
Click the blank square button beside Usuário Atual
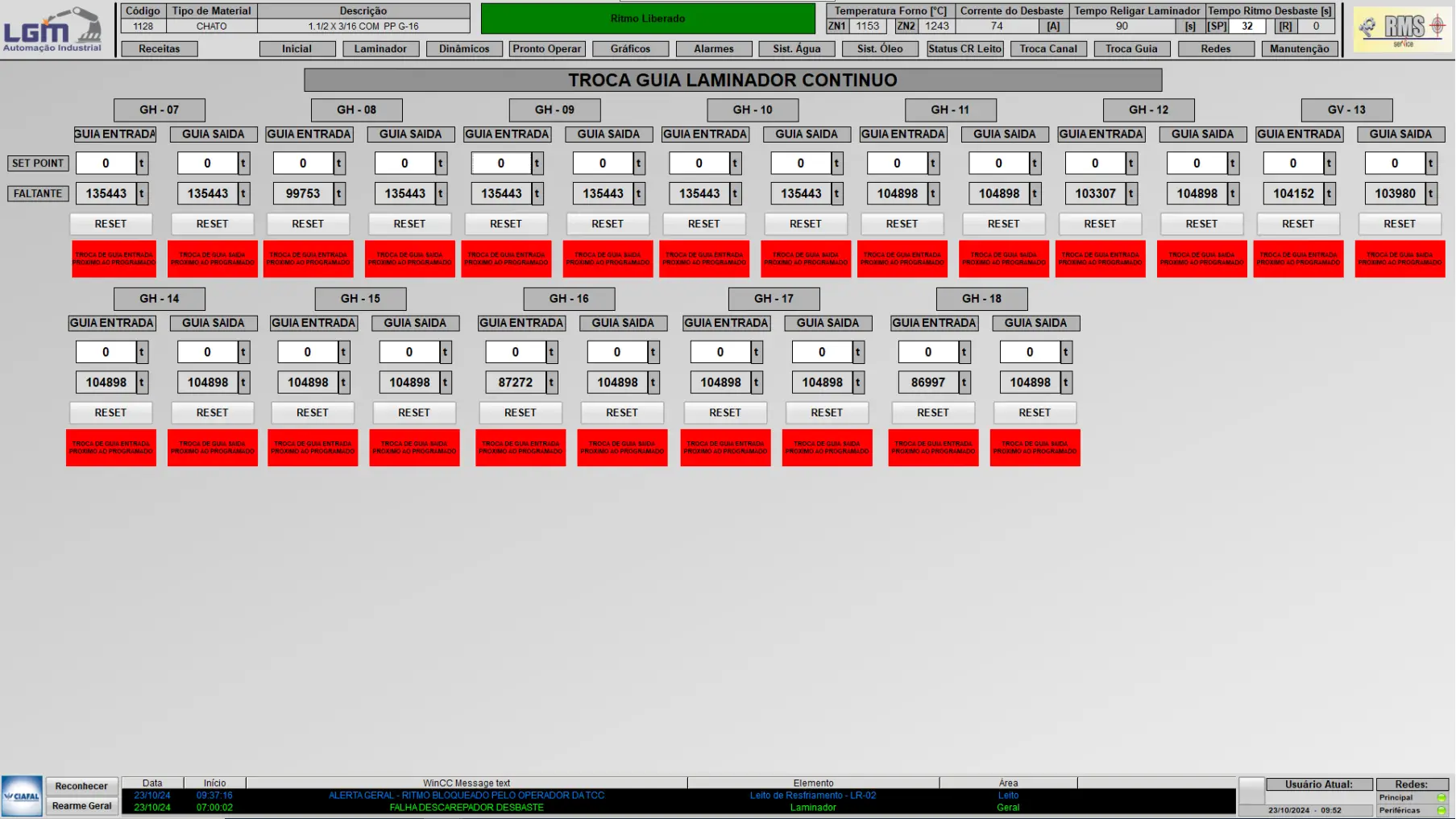point(1251,790)
